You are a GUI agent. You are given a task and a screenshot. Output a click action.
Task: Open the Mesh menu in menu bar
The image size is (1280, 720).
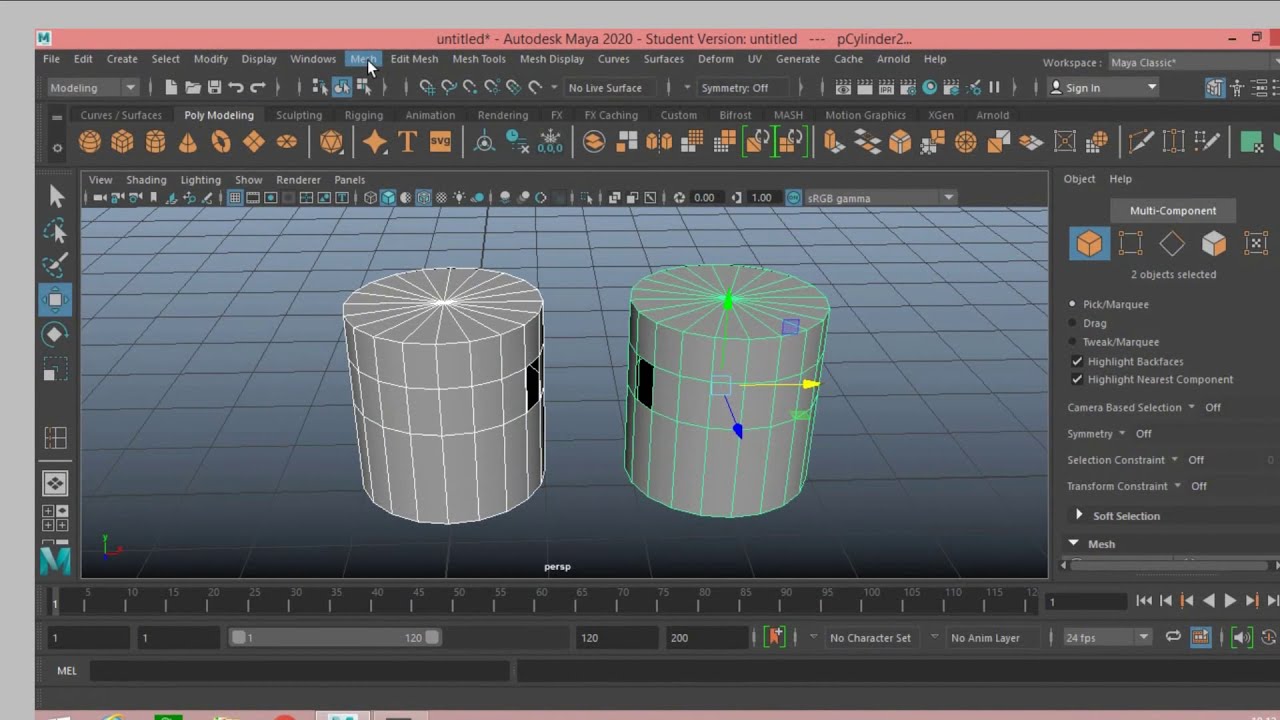pyautogui.click(x=363, y=59)
